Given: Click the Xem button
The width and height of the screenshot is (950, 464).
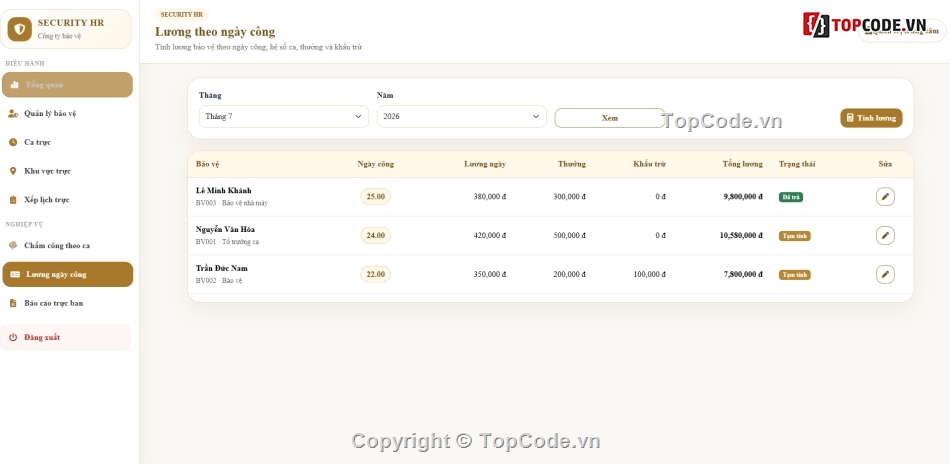Looking at the screenshot, I should tap(610, 118).
